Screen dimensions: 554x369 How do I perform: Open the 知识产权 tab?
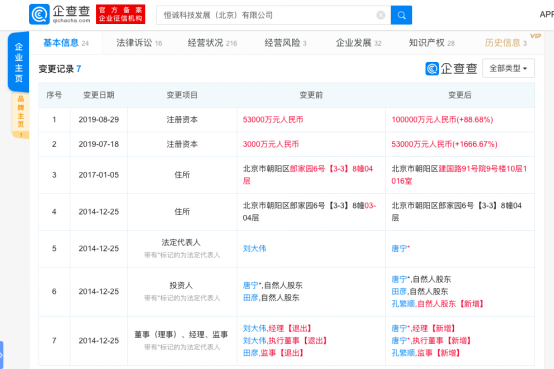[x=431, y=43]
